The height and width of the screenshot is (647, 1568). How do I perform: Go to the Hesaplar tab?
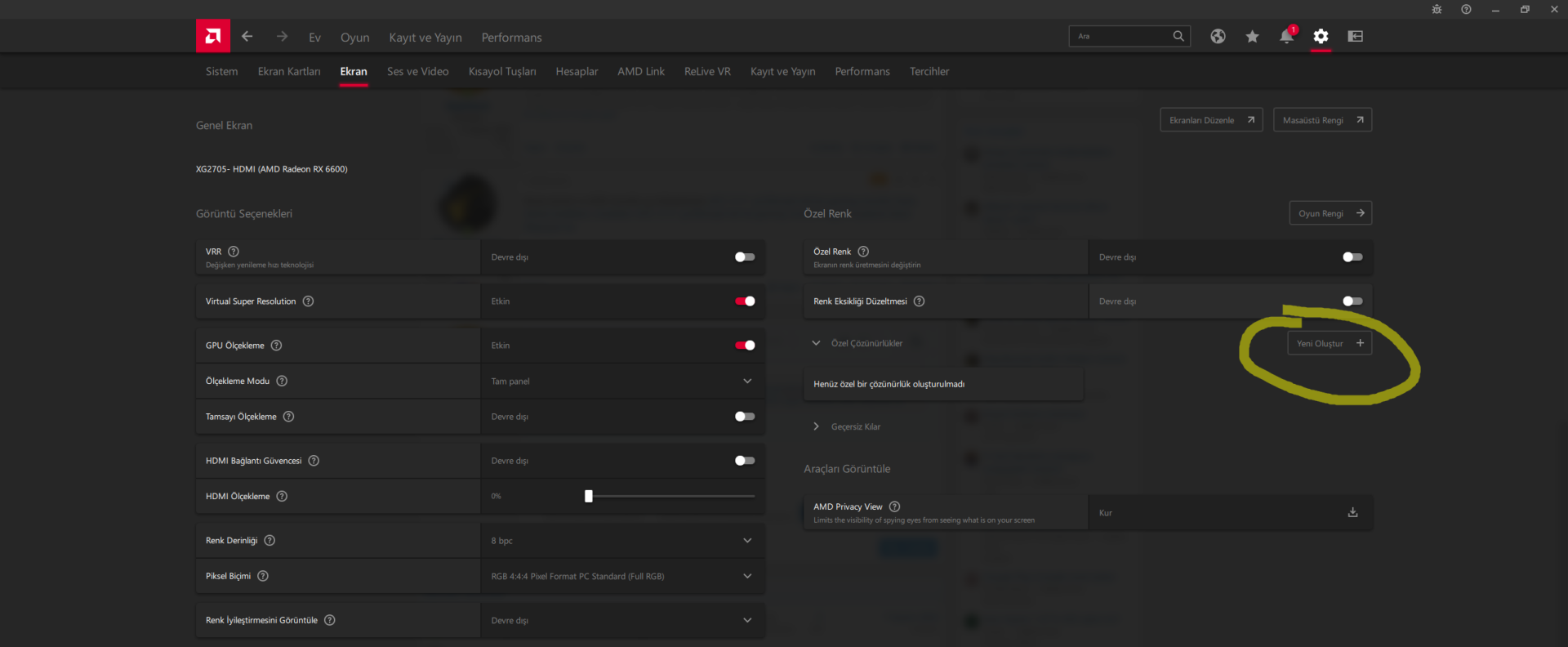[577, 72]
